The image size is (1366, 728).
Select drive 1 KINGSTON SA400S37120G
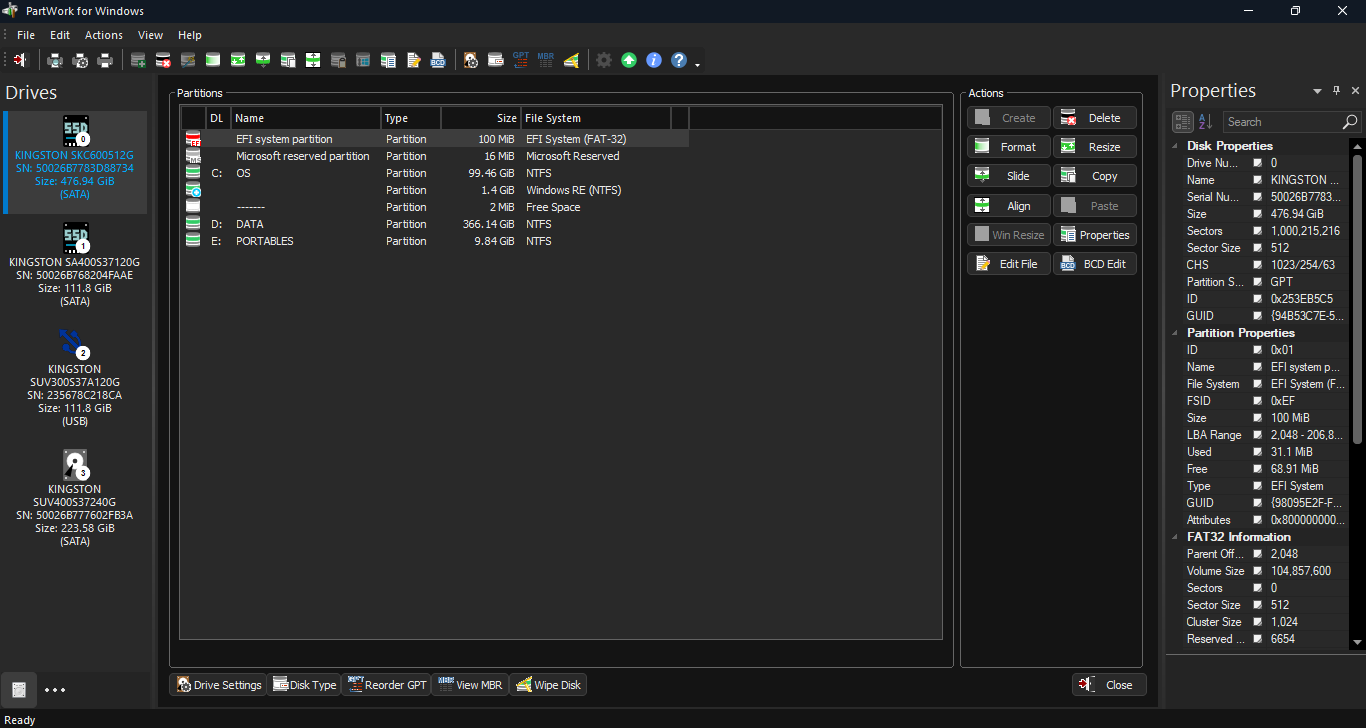75,264
